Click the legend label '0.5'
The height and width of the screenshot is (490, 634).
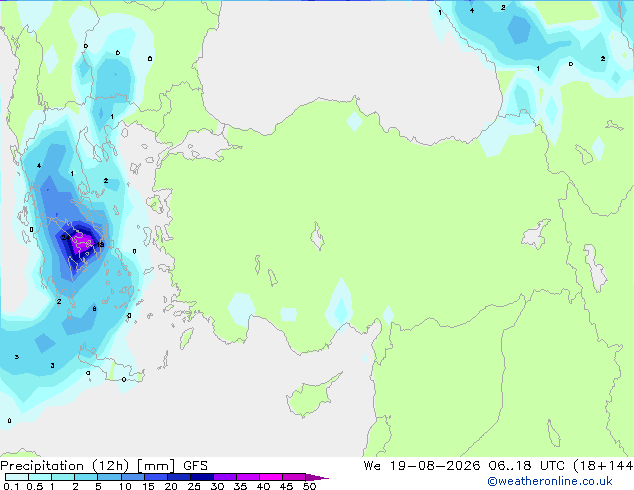tap(35, 486)
